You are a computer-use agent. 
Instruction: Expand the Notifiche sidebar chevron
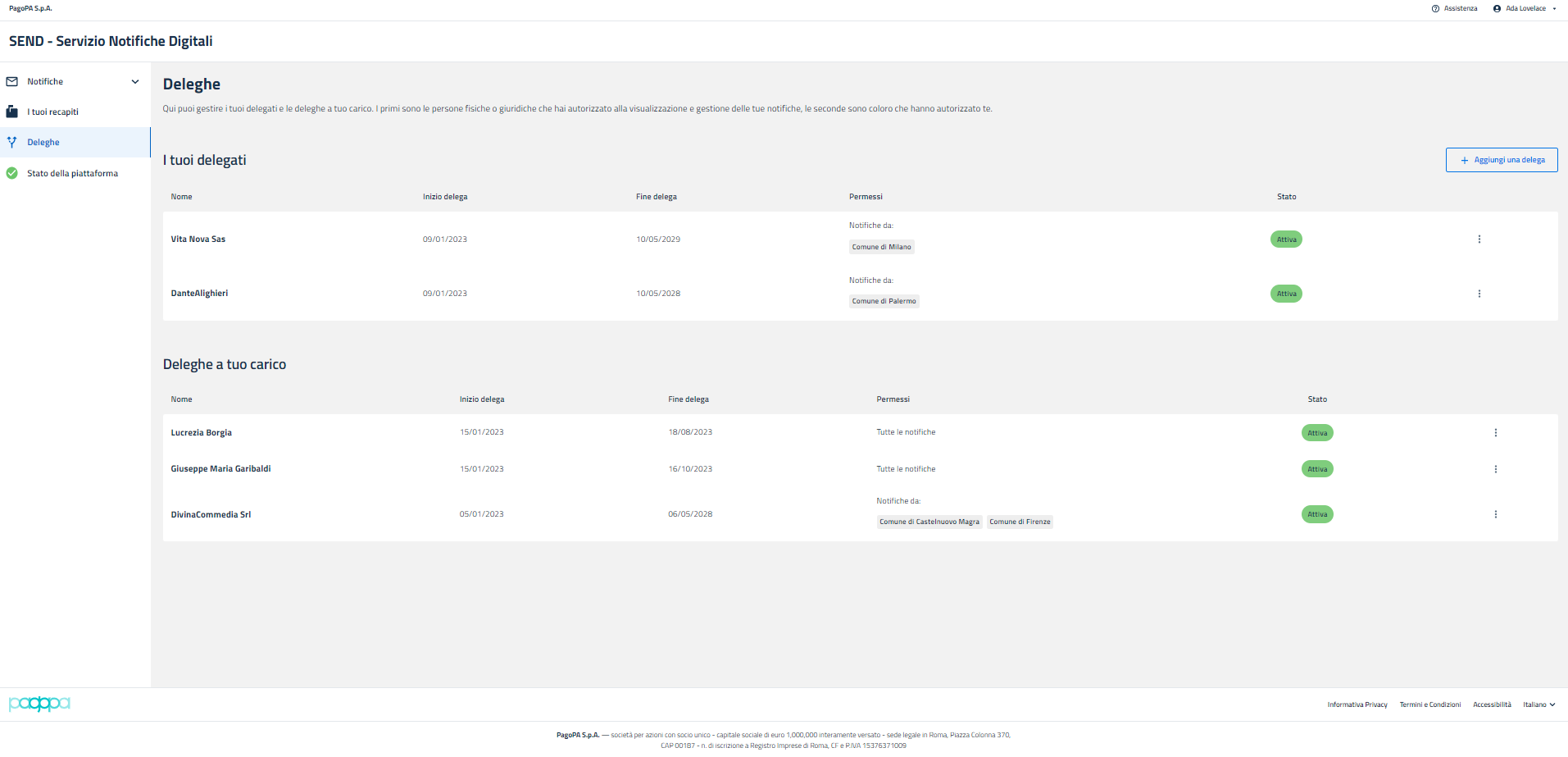point(135,81)
